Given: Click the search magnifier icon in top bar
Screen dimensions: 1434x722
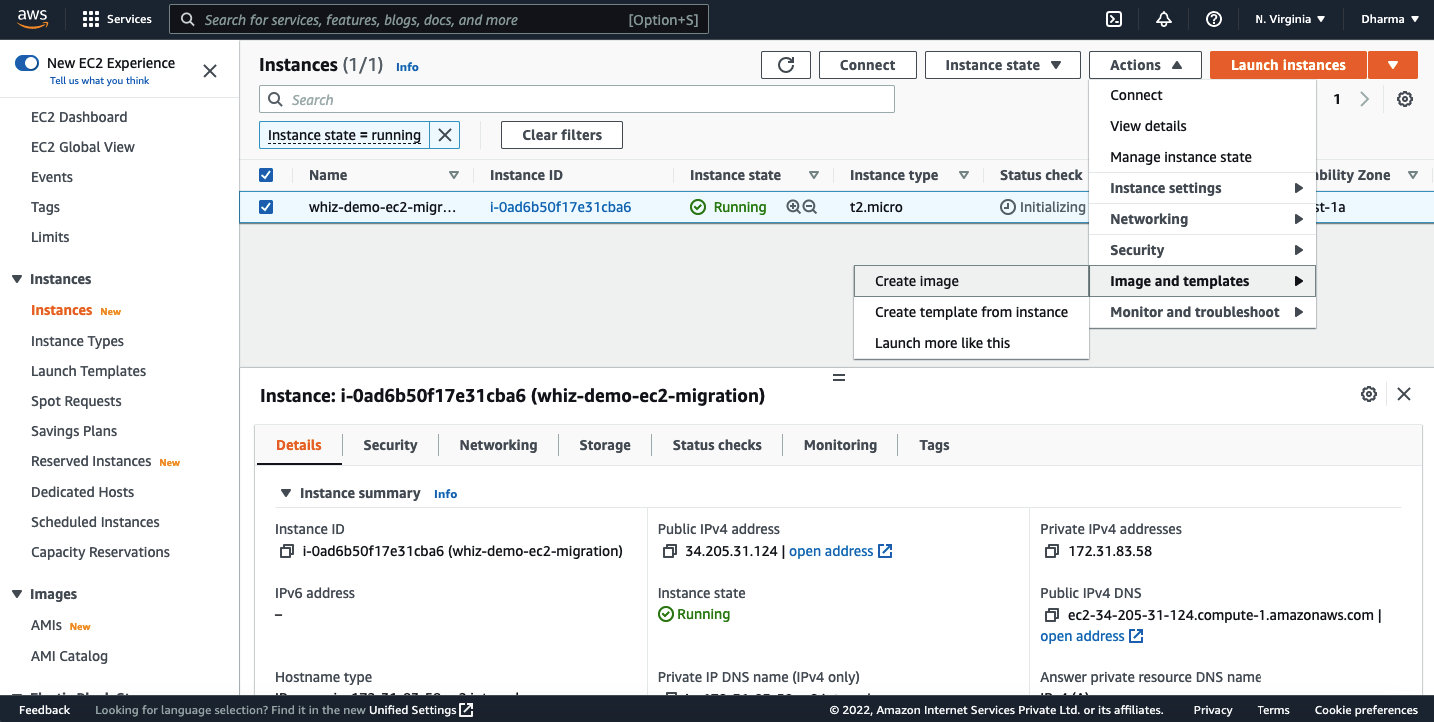Looking at the screenshot, I should pyautogui.click(x=188, y=19).
